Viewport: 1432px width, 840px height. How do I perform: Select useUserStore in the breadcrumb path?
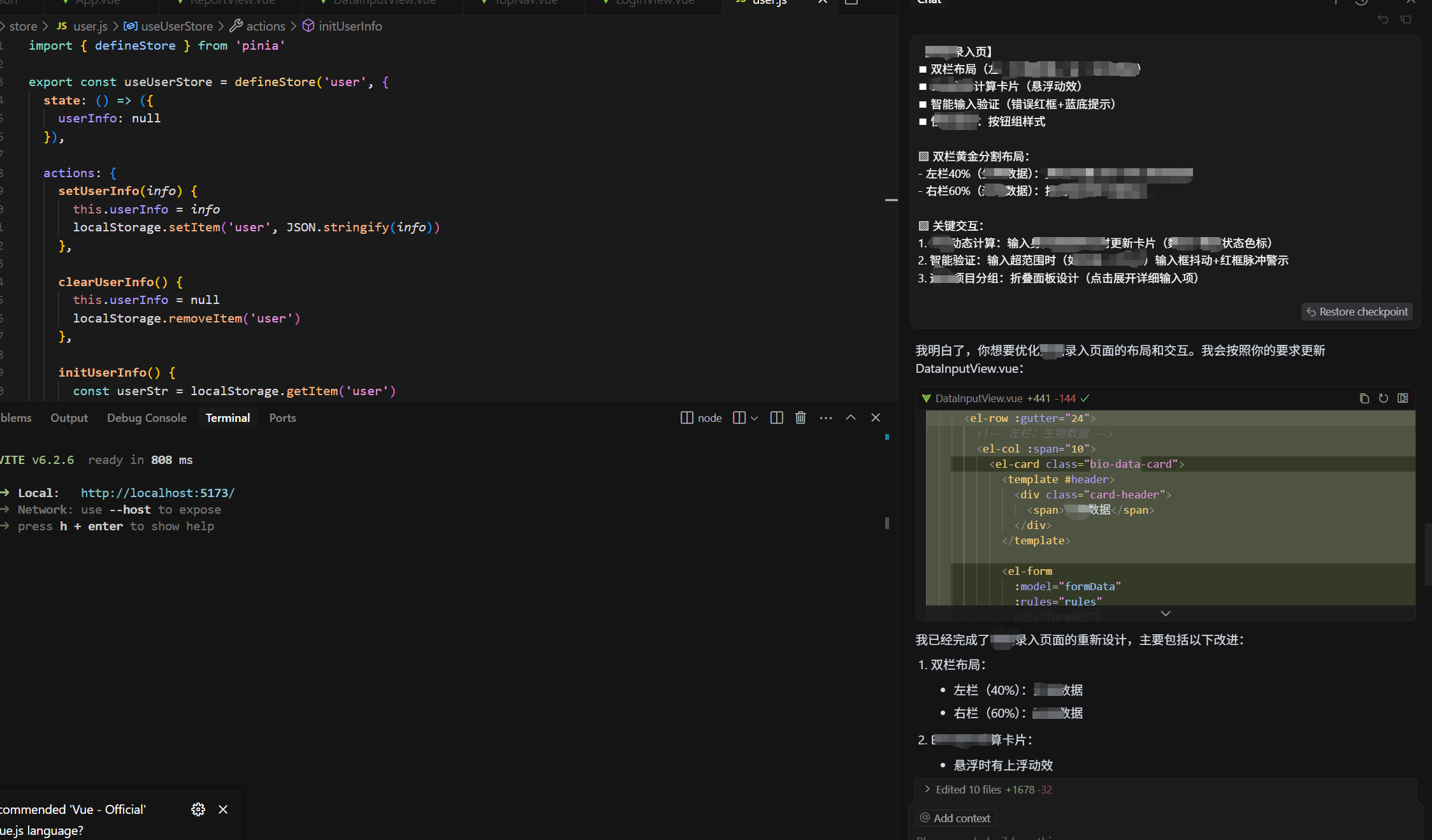coord(177,26)
